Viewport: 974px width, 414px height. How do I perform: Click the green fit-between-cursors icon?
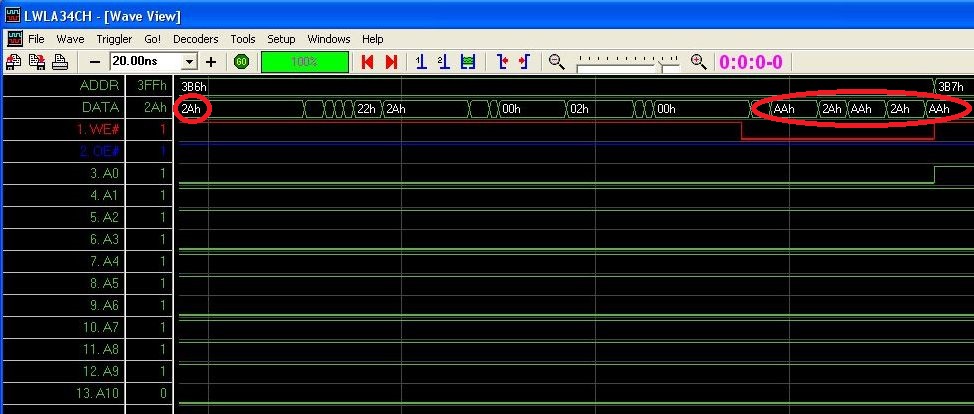pyautogui.click(x=467, y=62)
